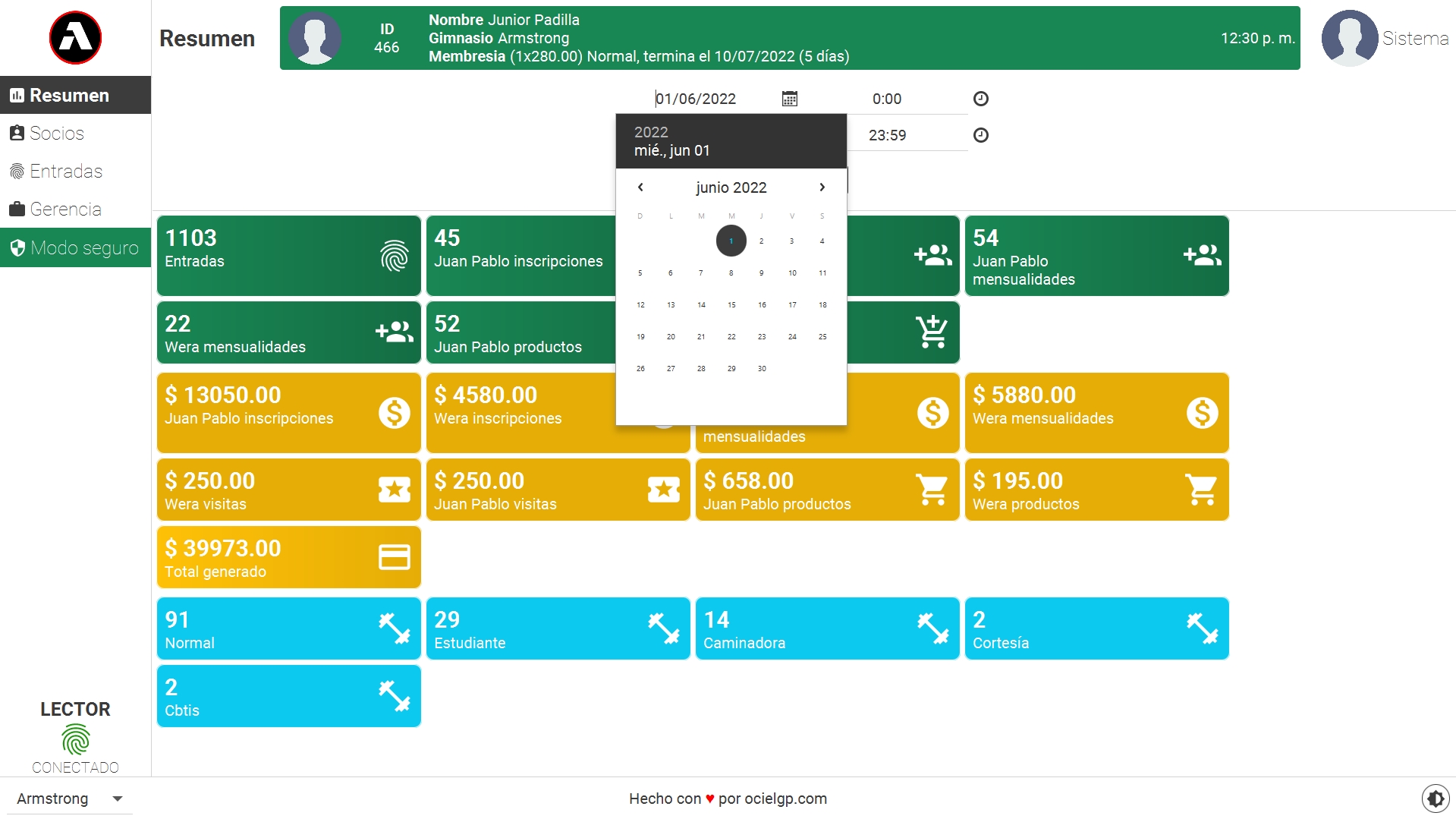The width and height of the screenshot is (1456, 819).
Task: Select June 1 in the calendar
Action: pyautogui.click(x=731, y=241)
